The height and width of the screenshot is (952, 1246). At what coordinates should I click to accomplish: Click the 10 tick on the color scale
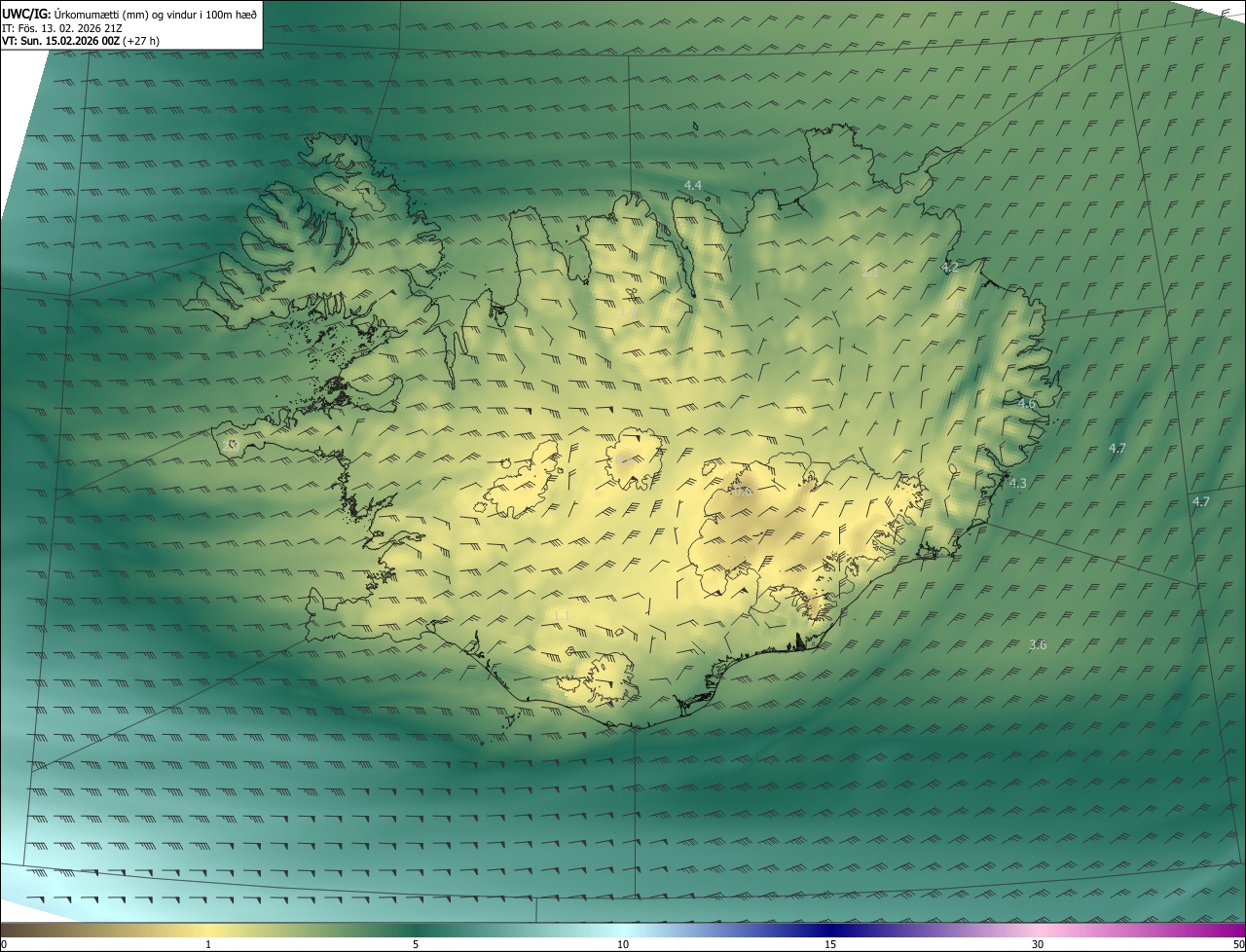click(x=623, y=944)
